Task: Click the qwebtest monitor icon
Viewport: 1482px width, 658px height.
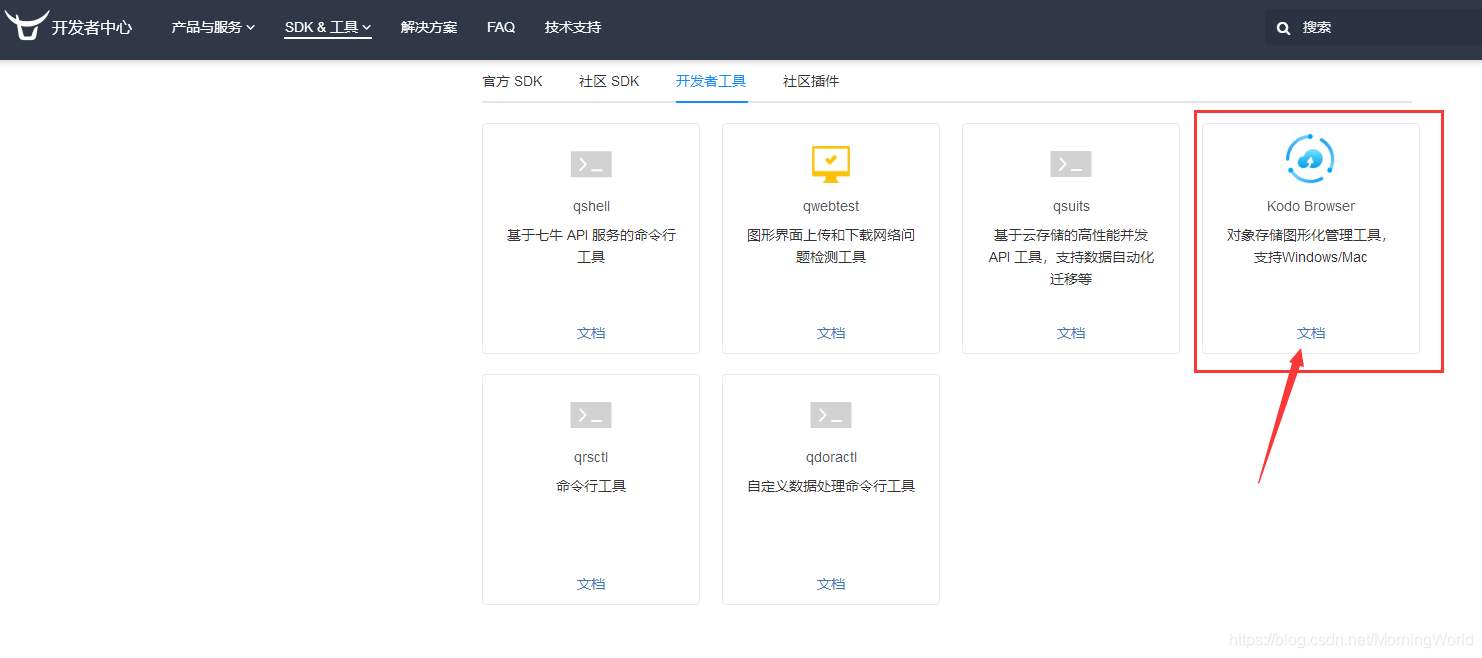Action: coord(831,163)
